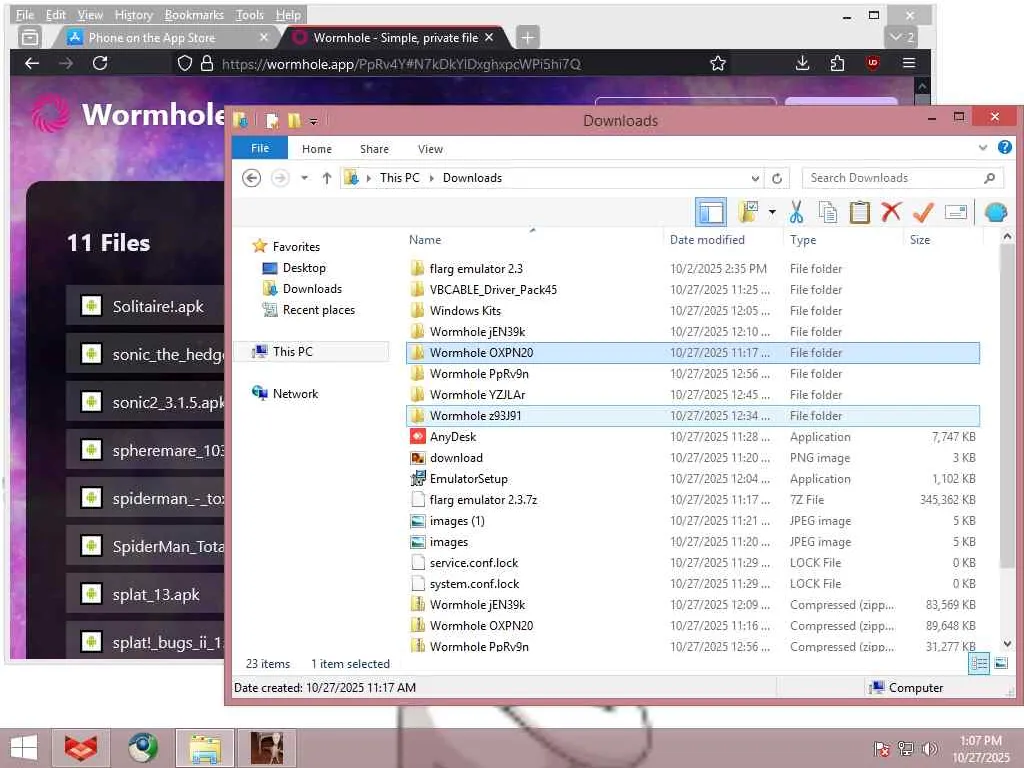Click the Explorer back arrow button
1024x768 pixels.
pyautogui.click(x=251, y=178)
